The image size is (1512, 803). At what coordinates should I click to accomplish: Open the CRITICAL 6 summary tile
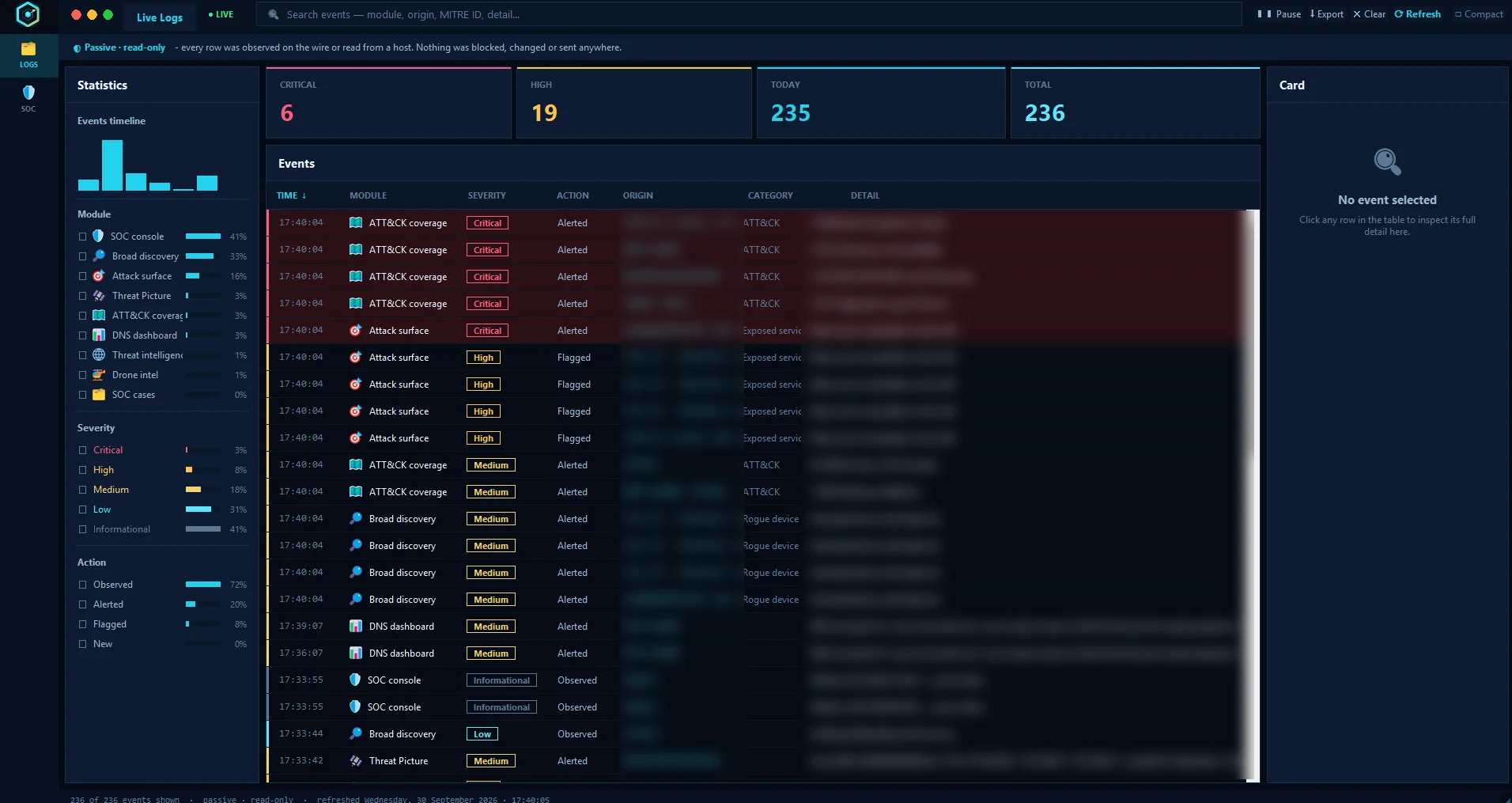388,103
